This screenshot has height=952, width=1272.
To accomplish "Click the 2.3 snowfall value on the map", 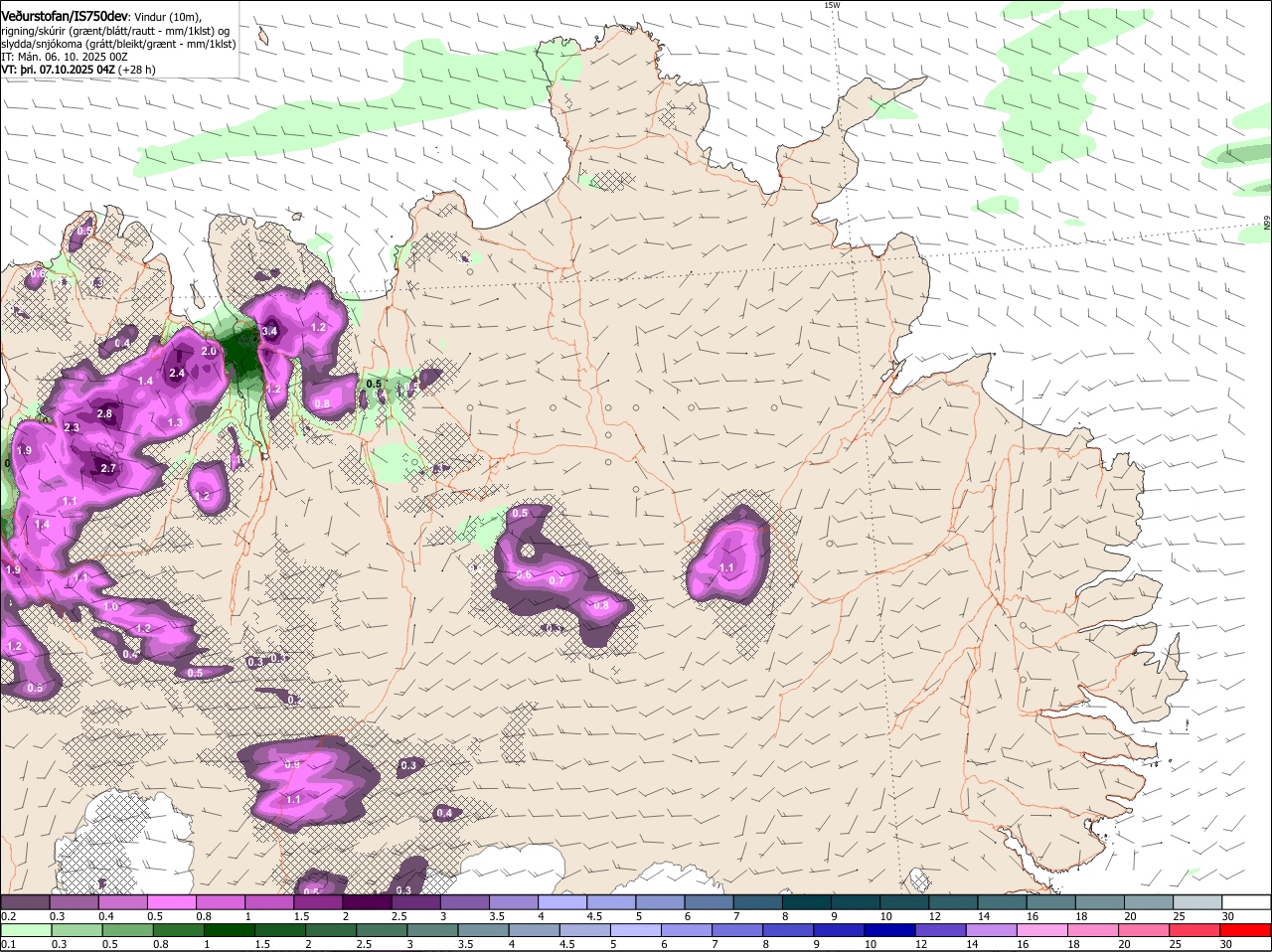I will (x=72, y=428).
